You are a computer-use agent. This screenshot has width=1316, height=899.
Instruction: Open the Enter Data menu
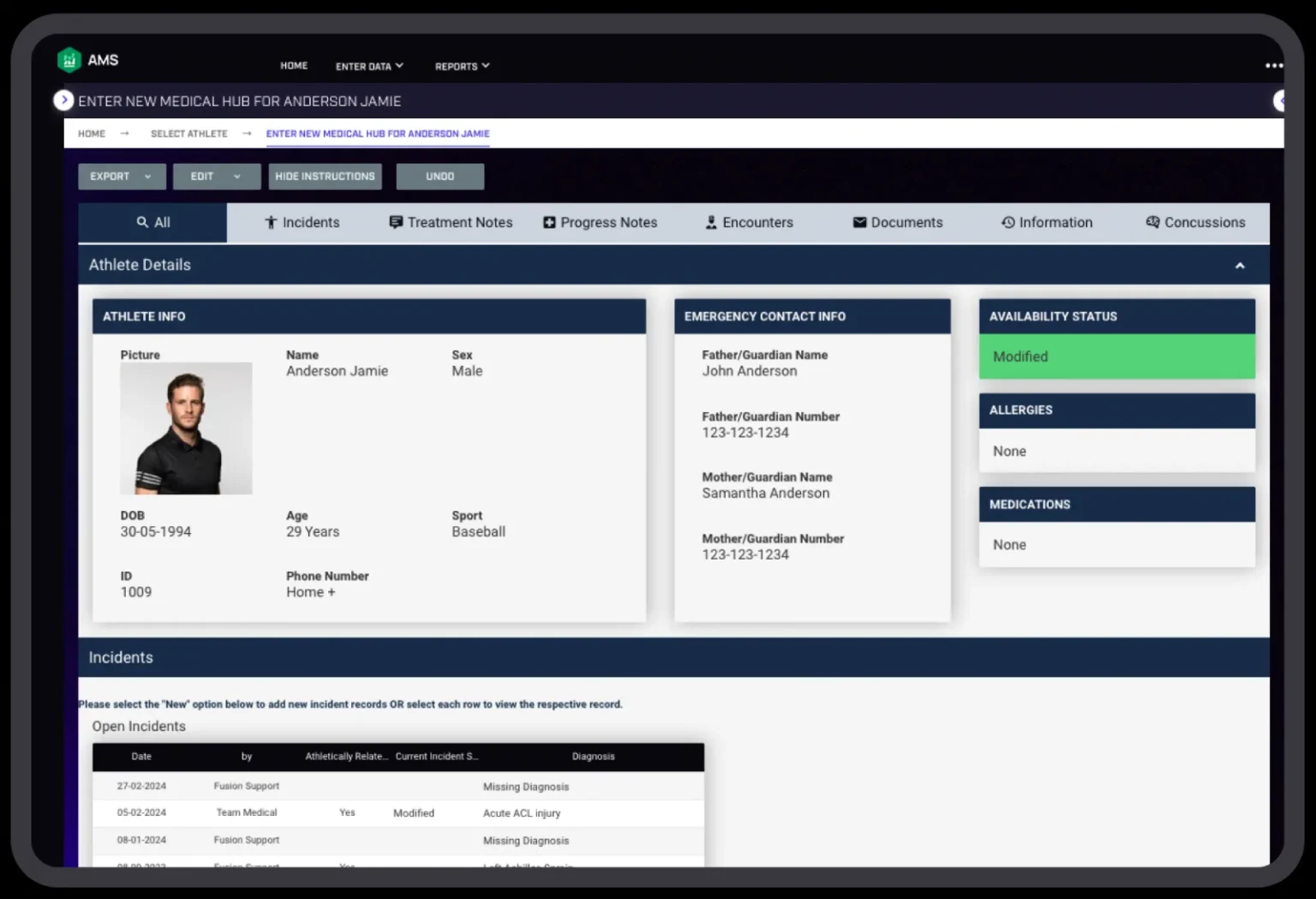click(x=368, y=66)
